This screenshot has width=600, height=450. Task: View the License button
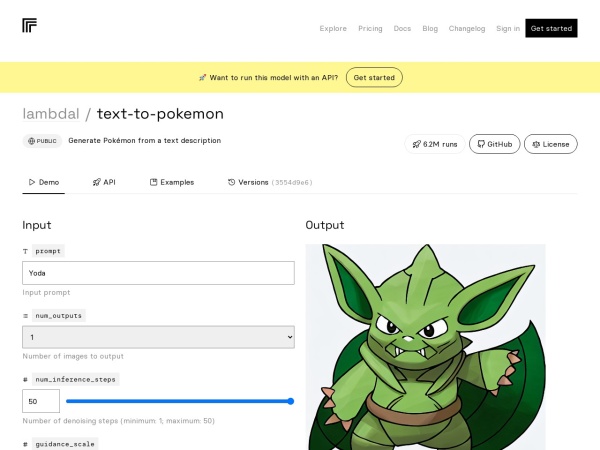click(x=551, y=144)
